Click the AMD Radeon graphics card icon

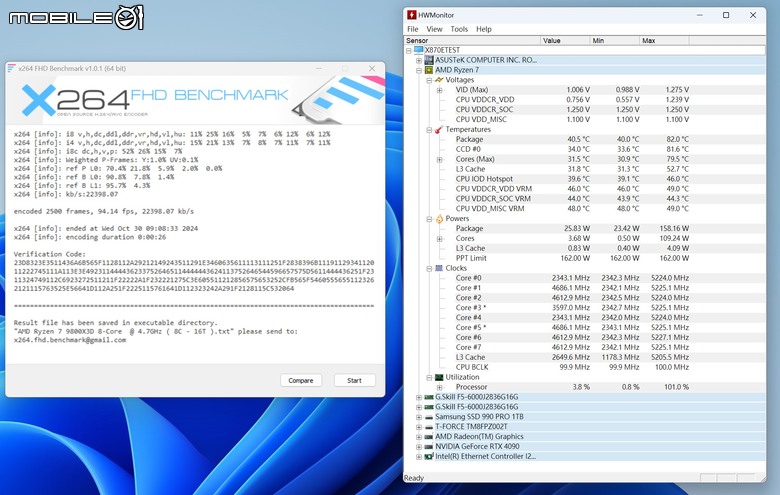[429, 437]
